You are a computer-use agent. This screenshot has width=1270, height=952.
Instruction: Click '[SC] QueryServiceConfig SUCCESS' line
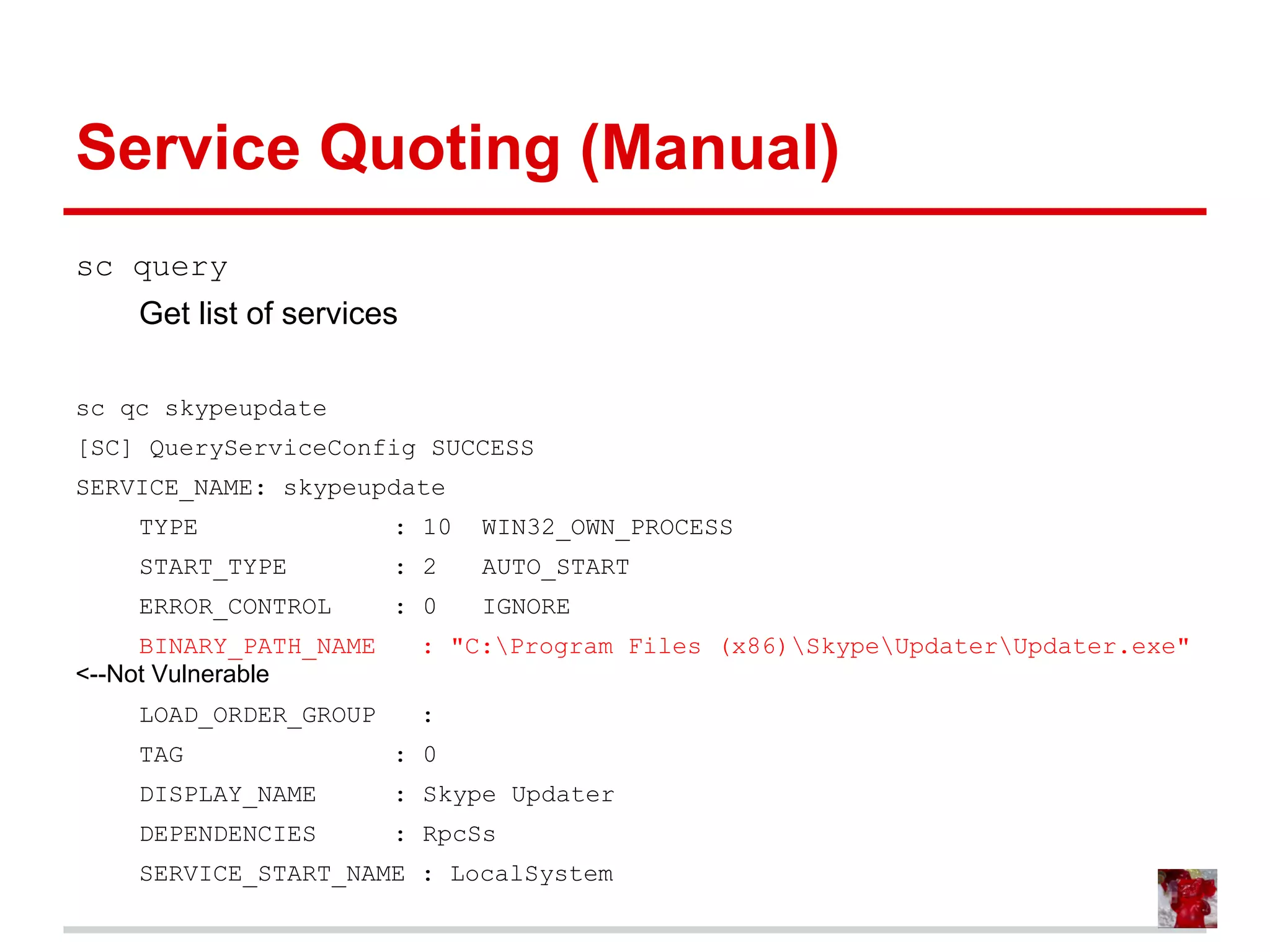[305, 448]
